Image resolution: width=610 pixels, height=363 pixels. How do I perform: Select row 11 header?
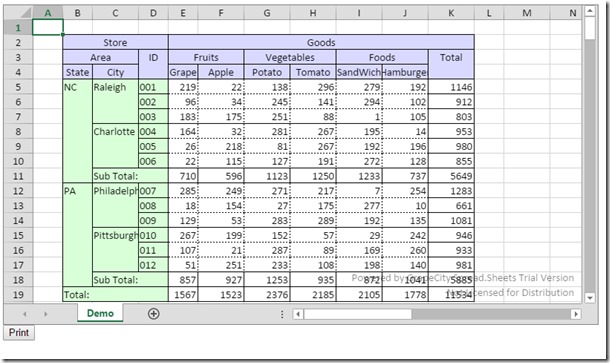18,176
